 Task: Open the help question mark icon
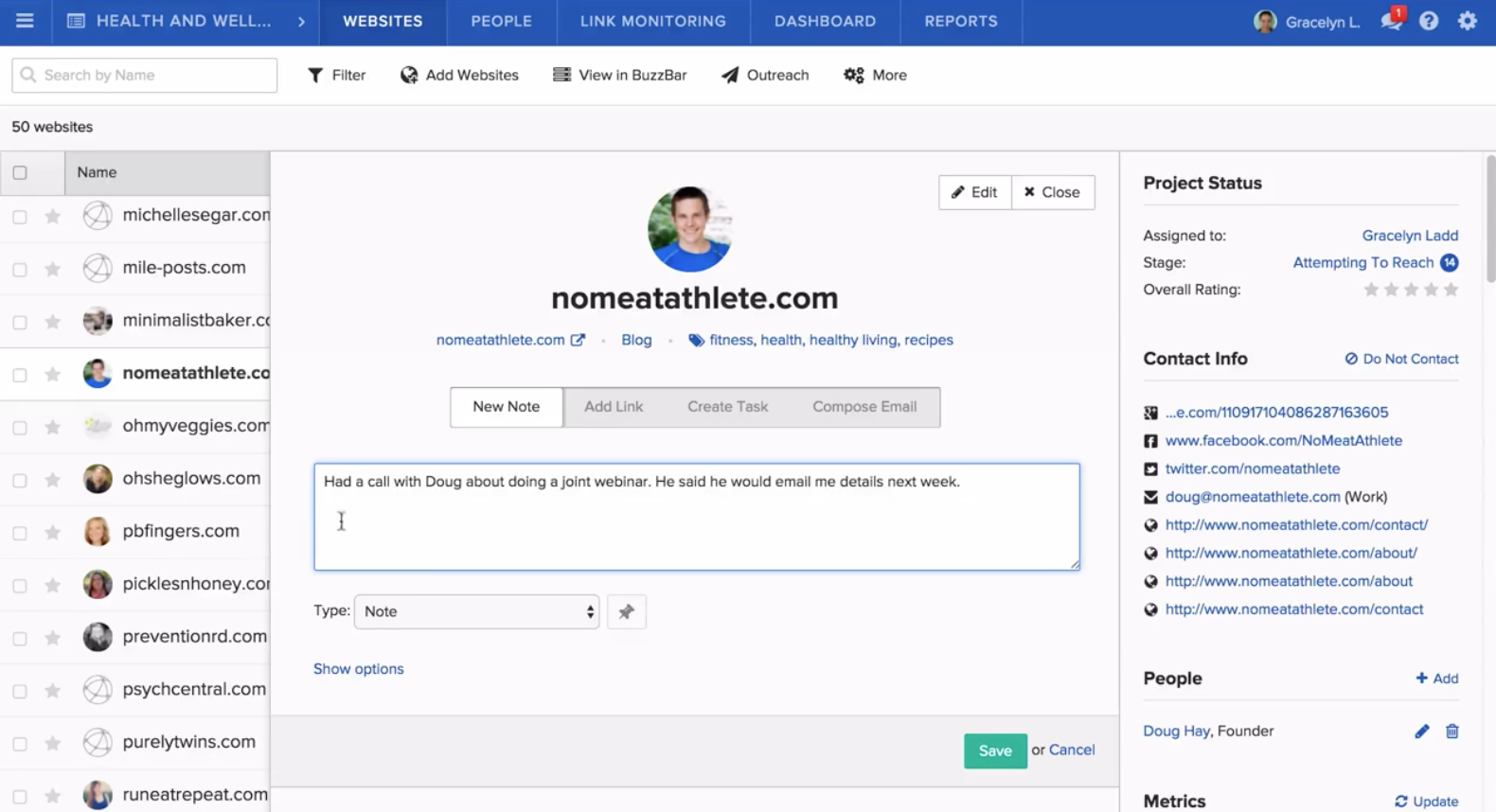point(1429,21)
